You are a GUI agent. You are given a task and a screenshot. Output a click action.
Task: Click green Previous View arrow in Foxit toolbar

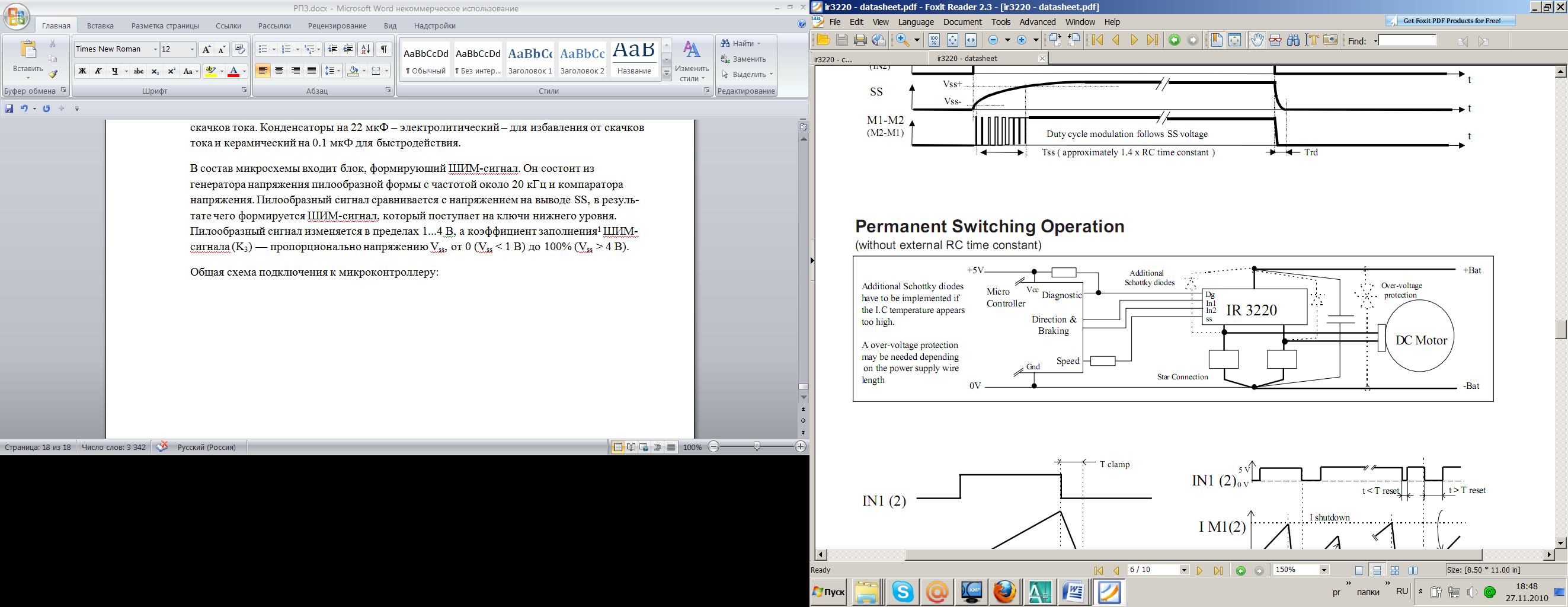[1175, 40]
